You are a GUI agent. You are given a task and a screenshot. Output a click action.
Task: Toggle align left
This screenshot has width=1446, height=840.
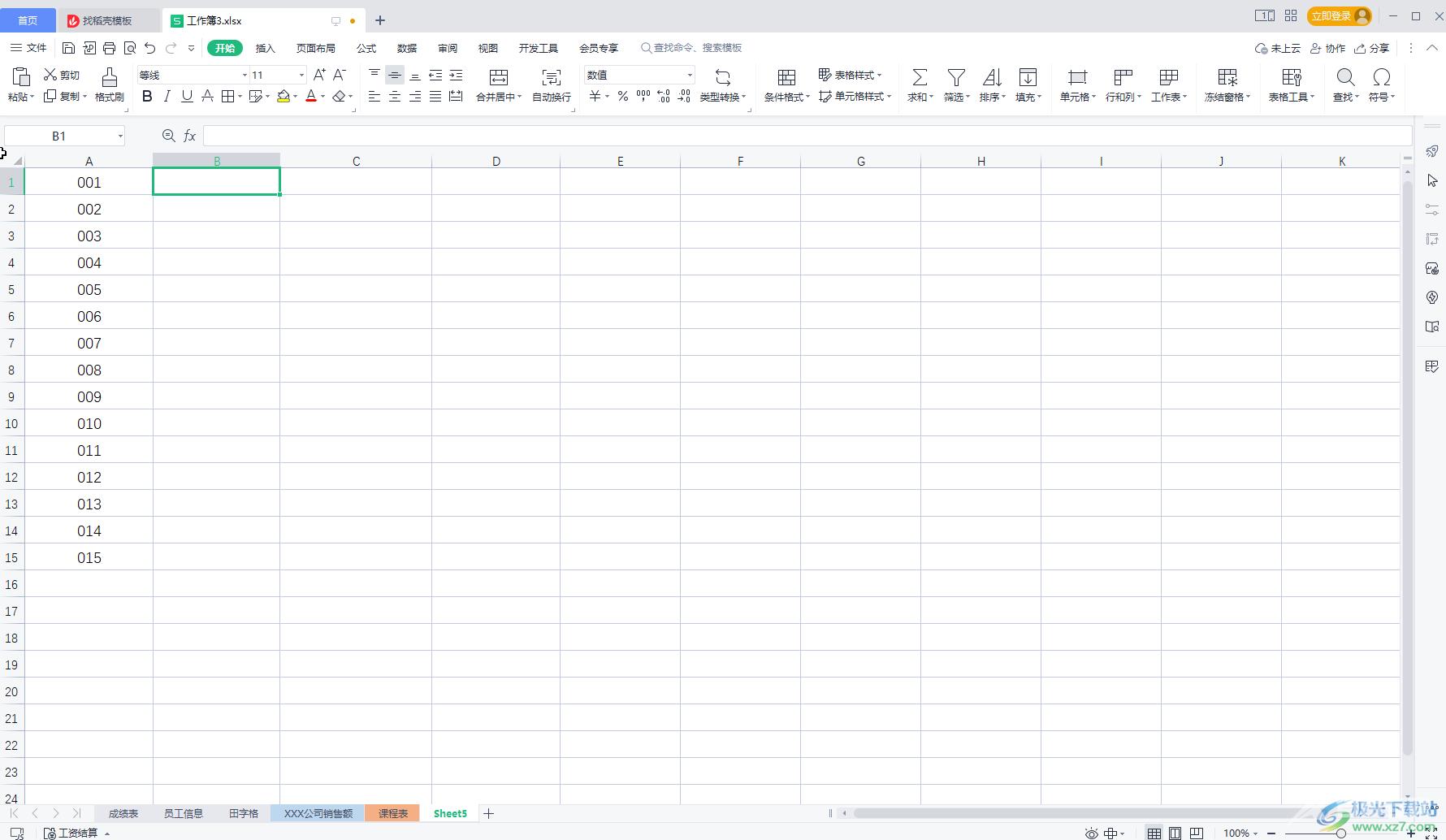pyautogui.click(x=374, y=97)
